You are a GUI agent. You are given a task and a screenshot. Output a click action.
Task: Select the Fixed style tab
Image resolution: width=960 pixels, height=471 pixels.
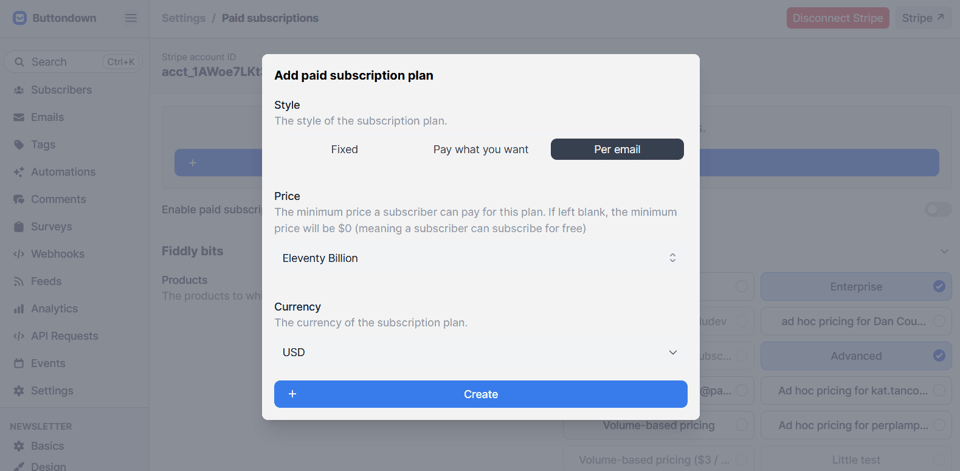click(344, 149)
